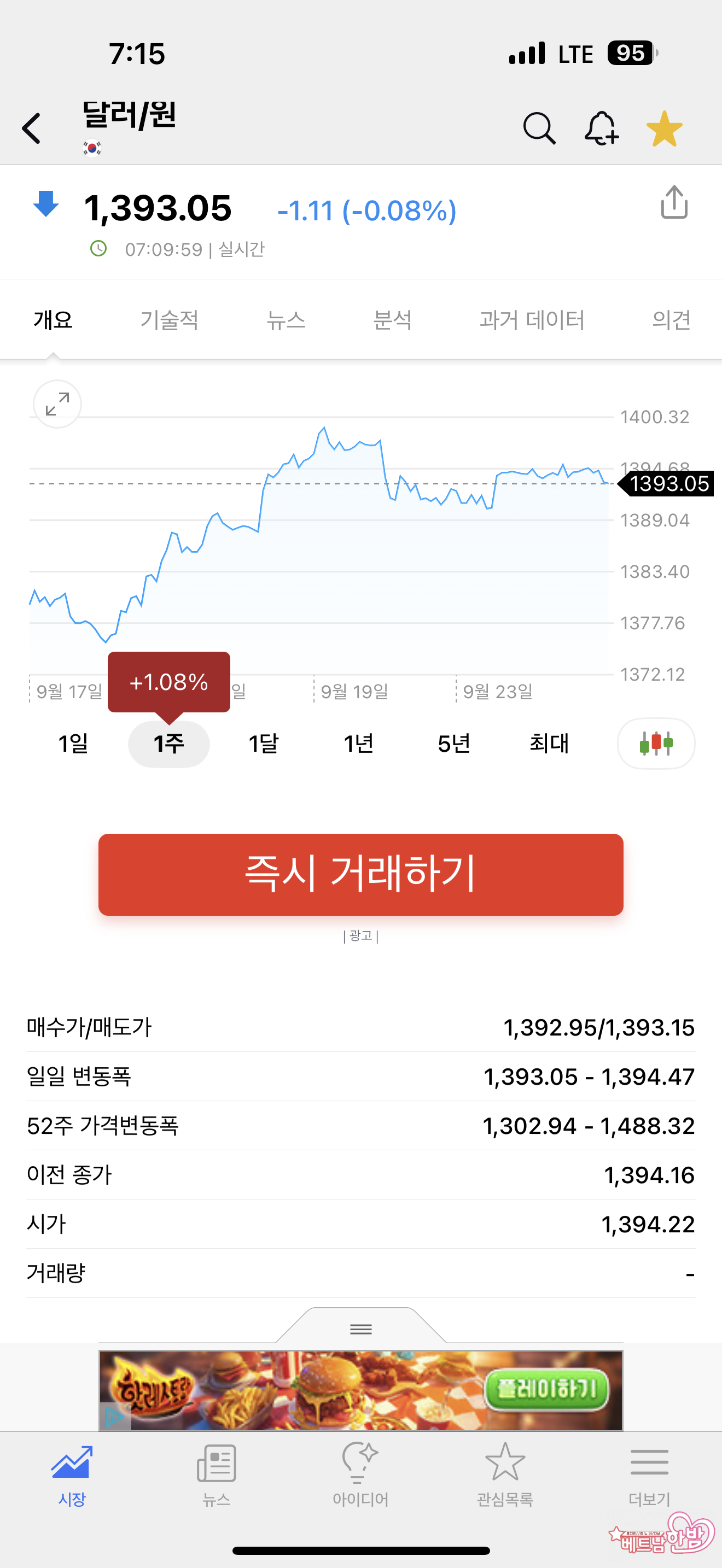Add a price alert with bell icon
722x1568 pixels.
(601, 128)
